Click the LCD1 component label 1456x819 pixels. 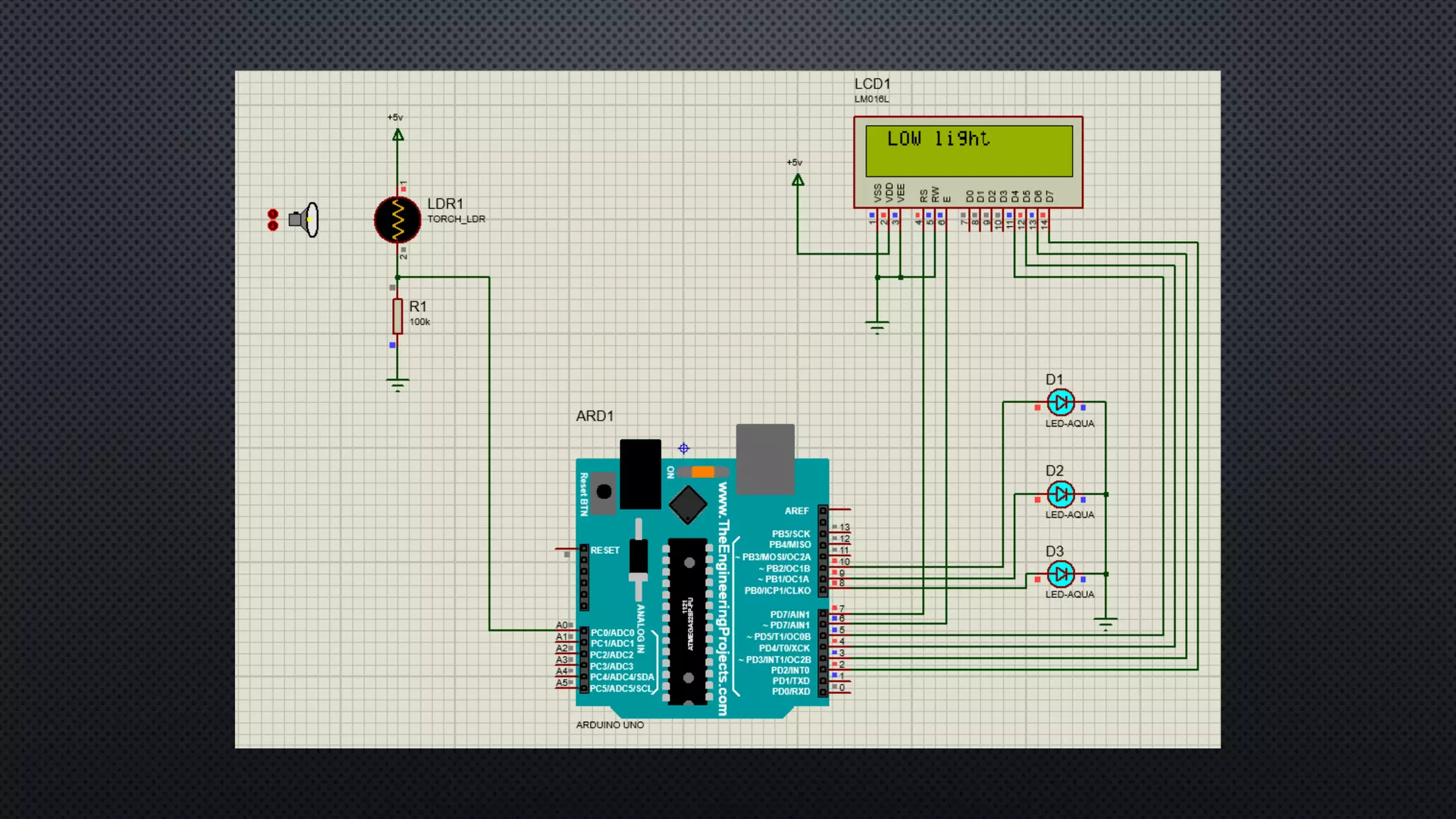pos(872,84)
